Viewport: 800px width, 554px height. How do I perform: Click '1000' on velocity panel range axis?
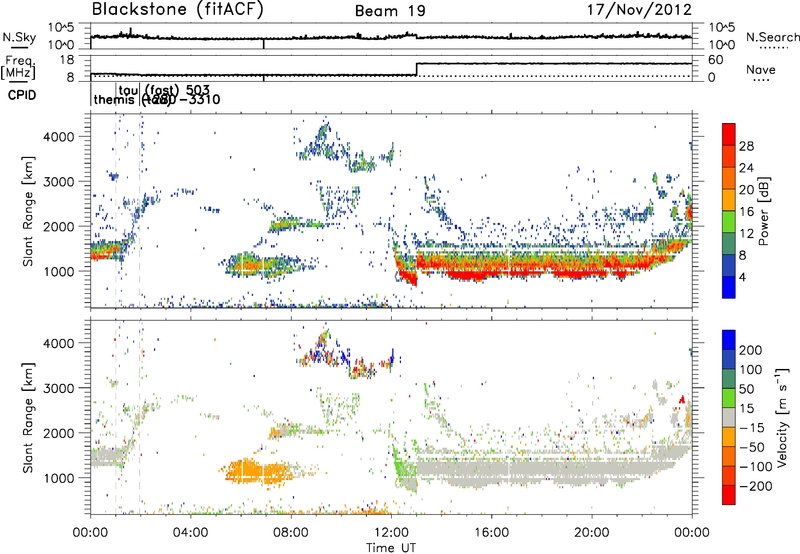coord(59,478)
